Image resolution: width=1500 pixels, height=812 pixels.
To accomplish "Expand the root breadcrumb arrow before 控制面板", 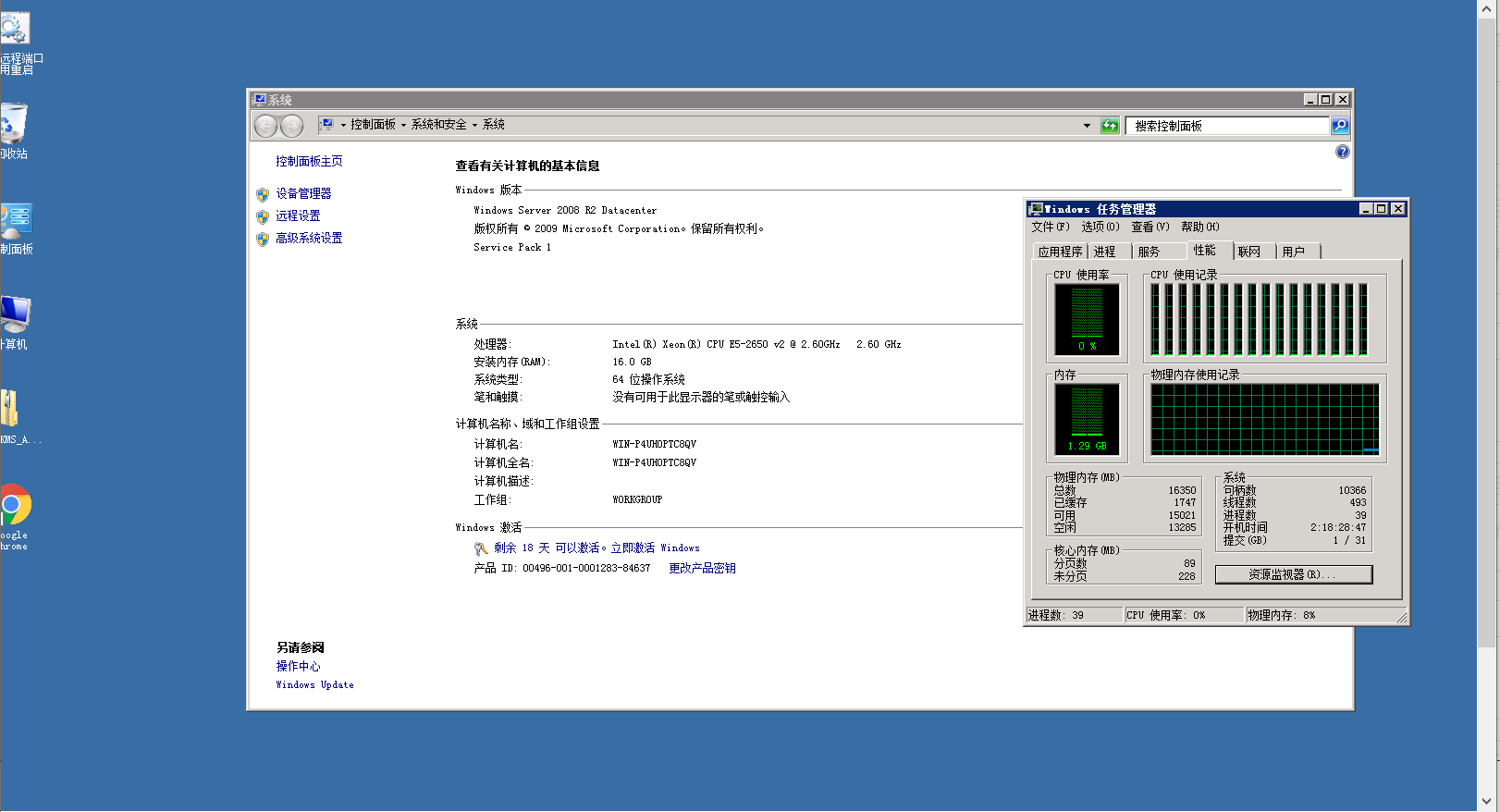I will [343, 125].
